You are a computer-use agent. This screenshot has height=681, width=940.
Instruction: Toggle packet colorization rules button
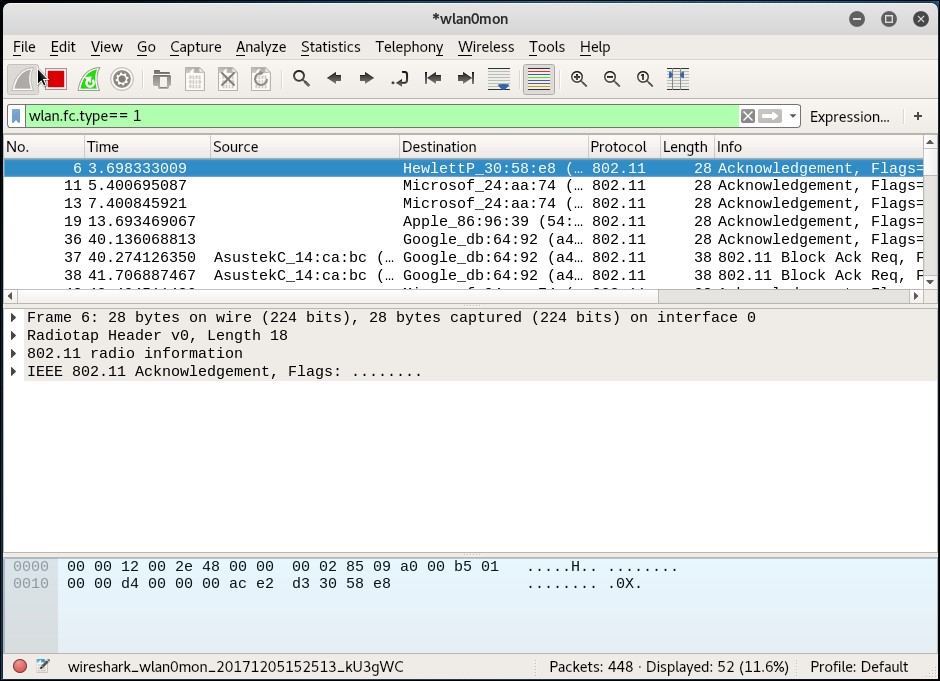pos(538,79)
